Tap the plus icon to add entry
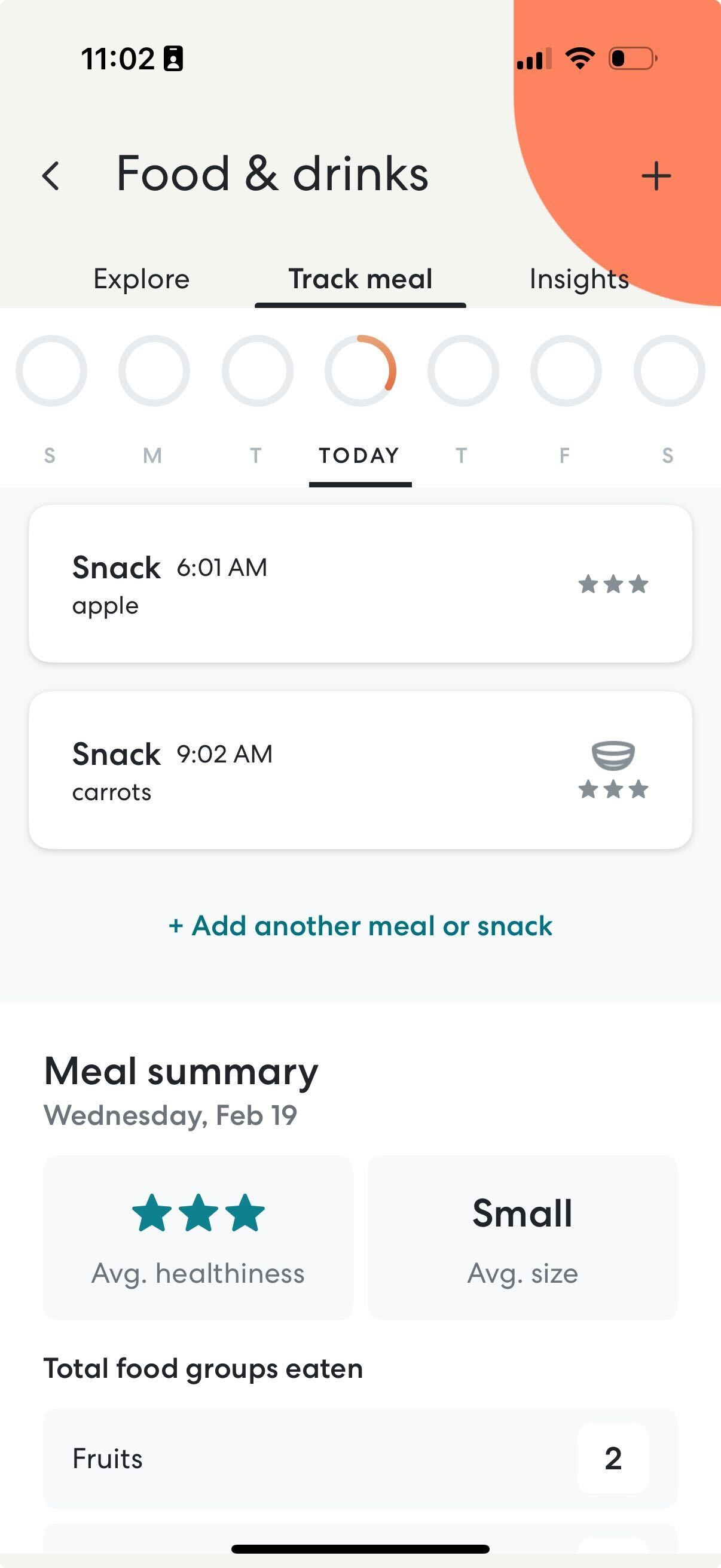 pyautogui.click(x=656, y=176)
